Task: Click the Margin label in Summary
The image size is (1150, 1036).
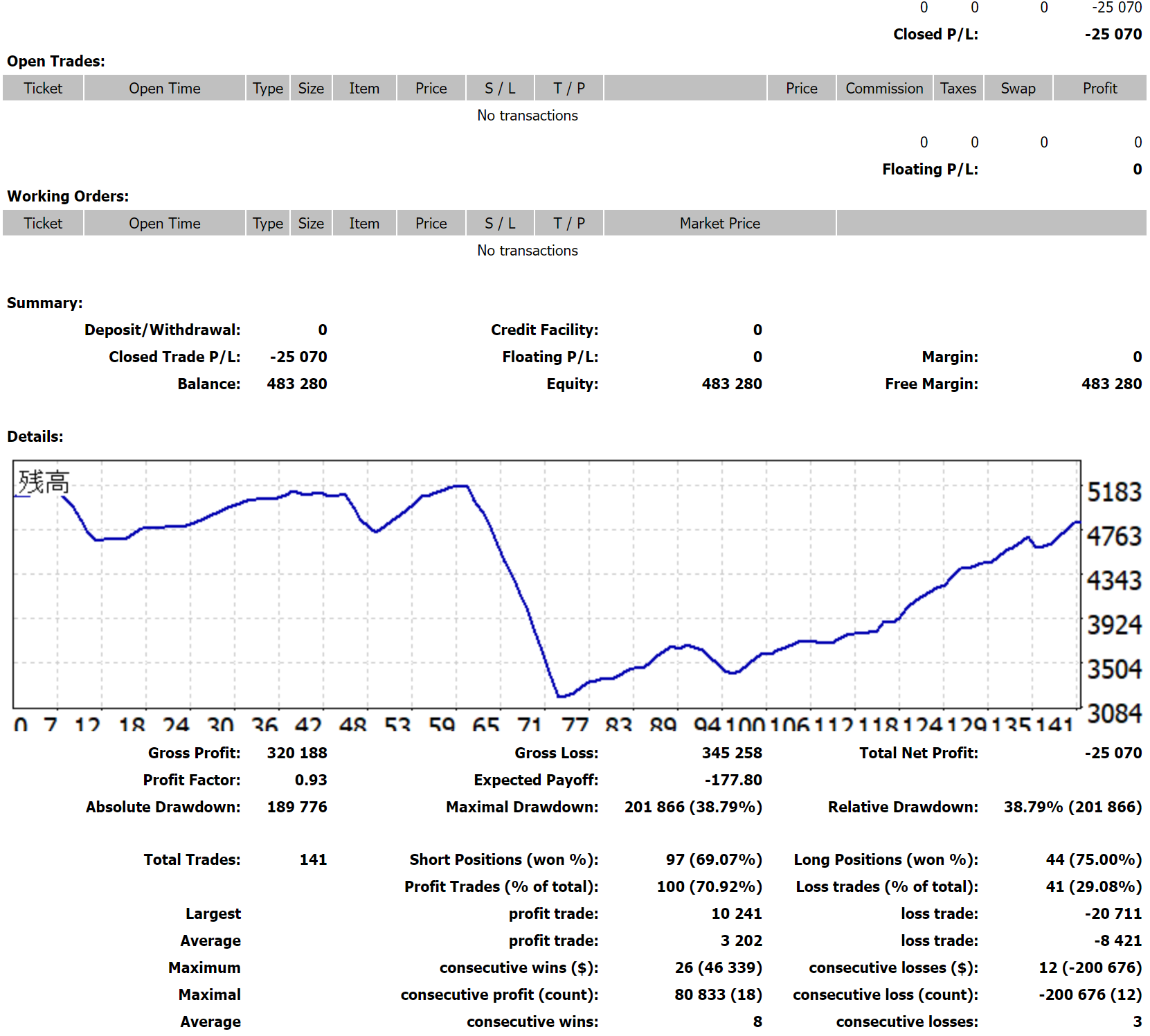Action: tap(950, 357)
